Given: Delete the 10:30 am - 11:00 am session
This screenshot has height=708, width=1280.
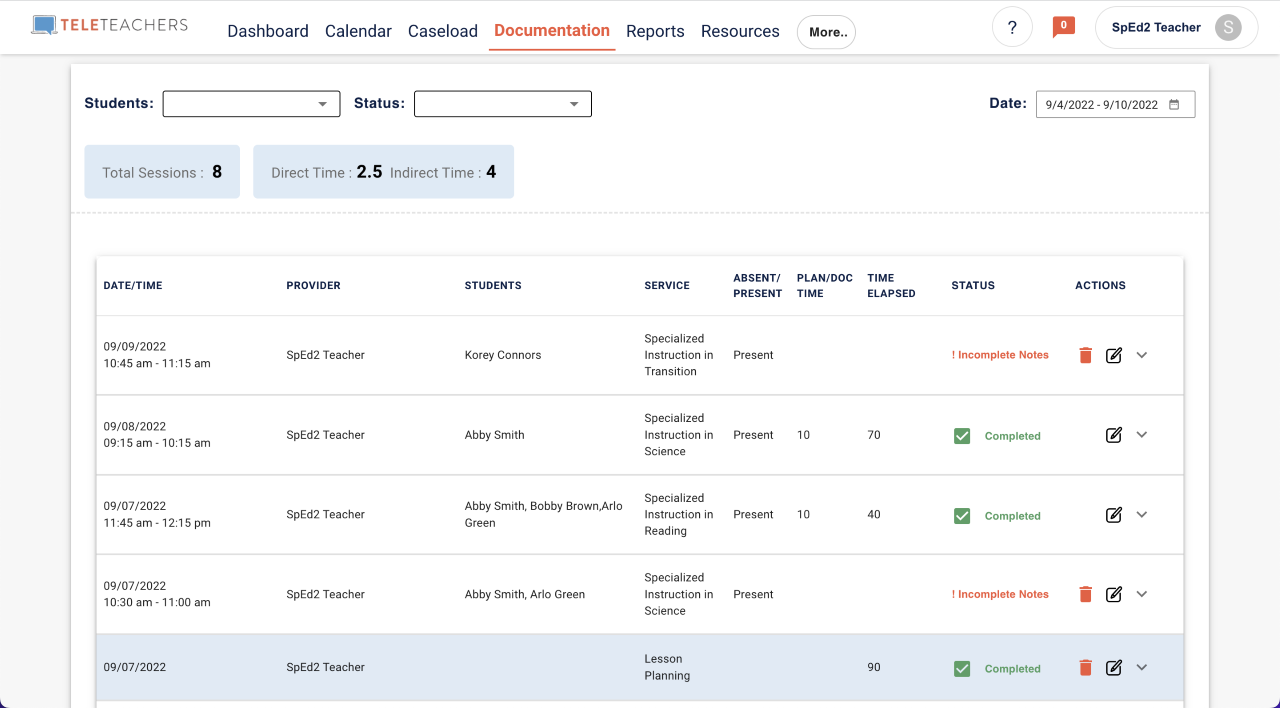Looking at the screenshot, I should click(x=1086, y=594).
